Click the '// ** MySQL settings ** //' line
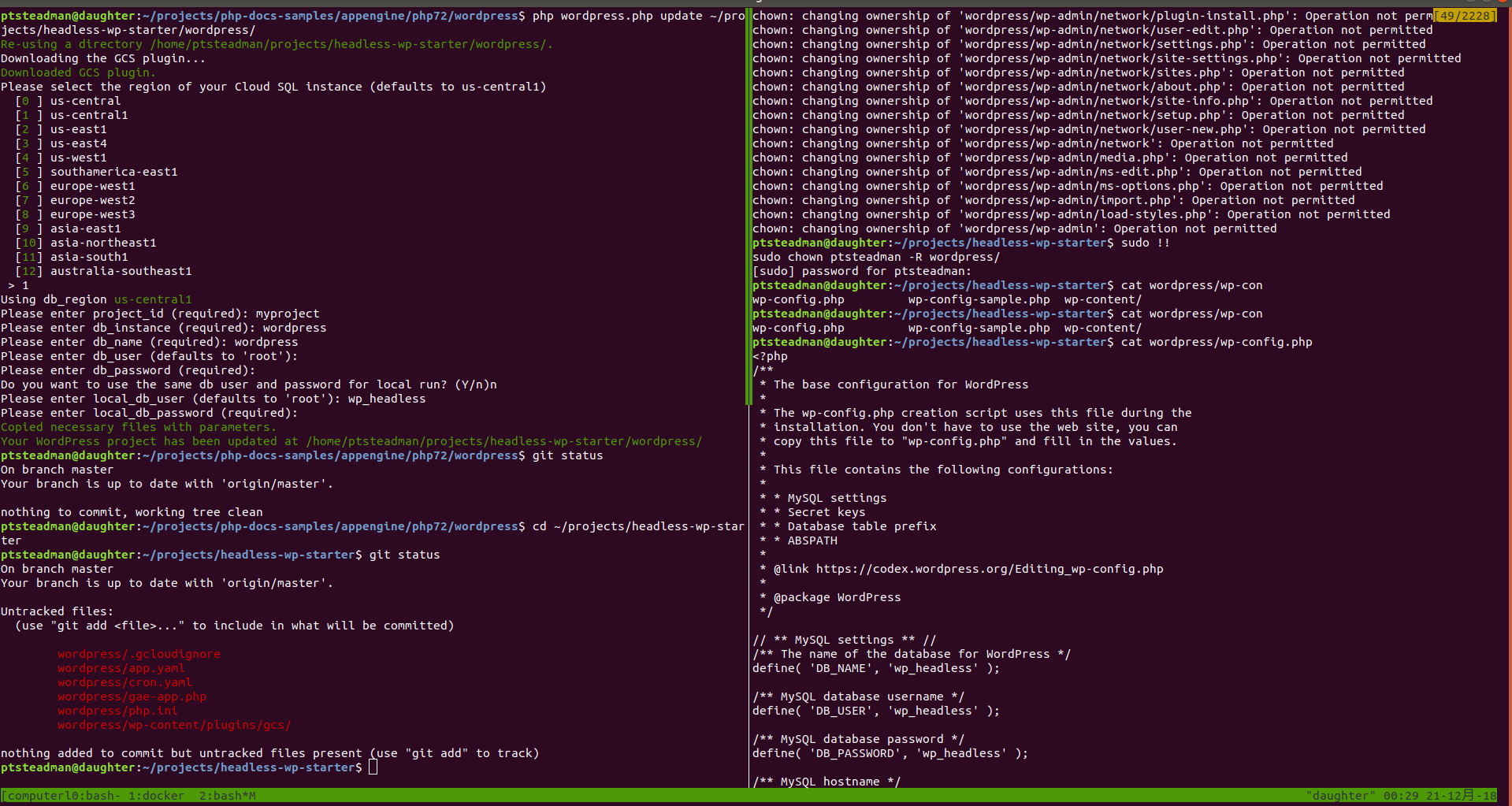Image resolution: width=1512 pixels, height=806 pixels. 845,640
